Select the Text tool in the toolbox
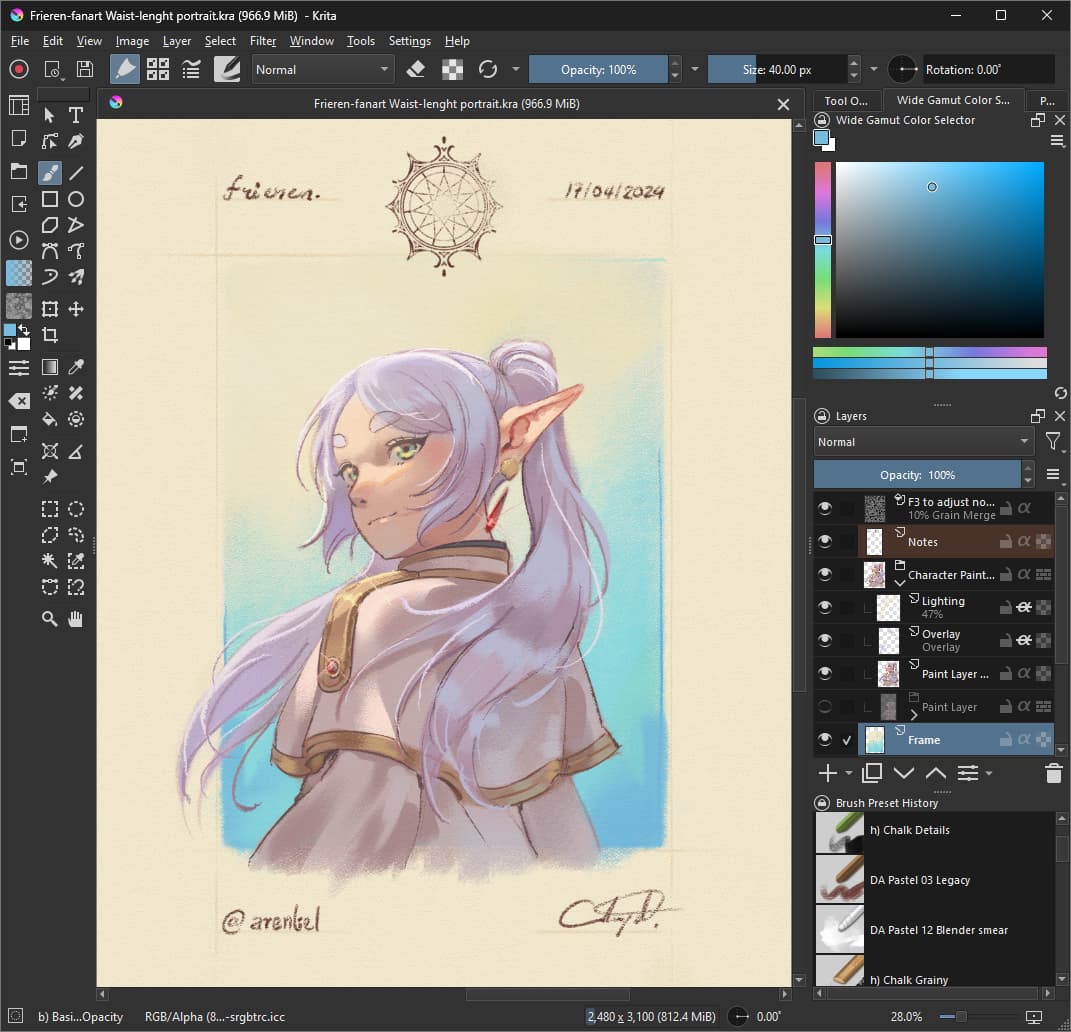The width and height of the screenshot is (1071, 1032). (x=76, y=115)
